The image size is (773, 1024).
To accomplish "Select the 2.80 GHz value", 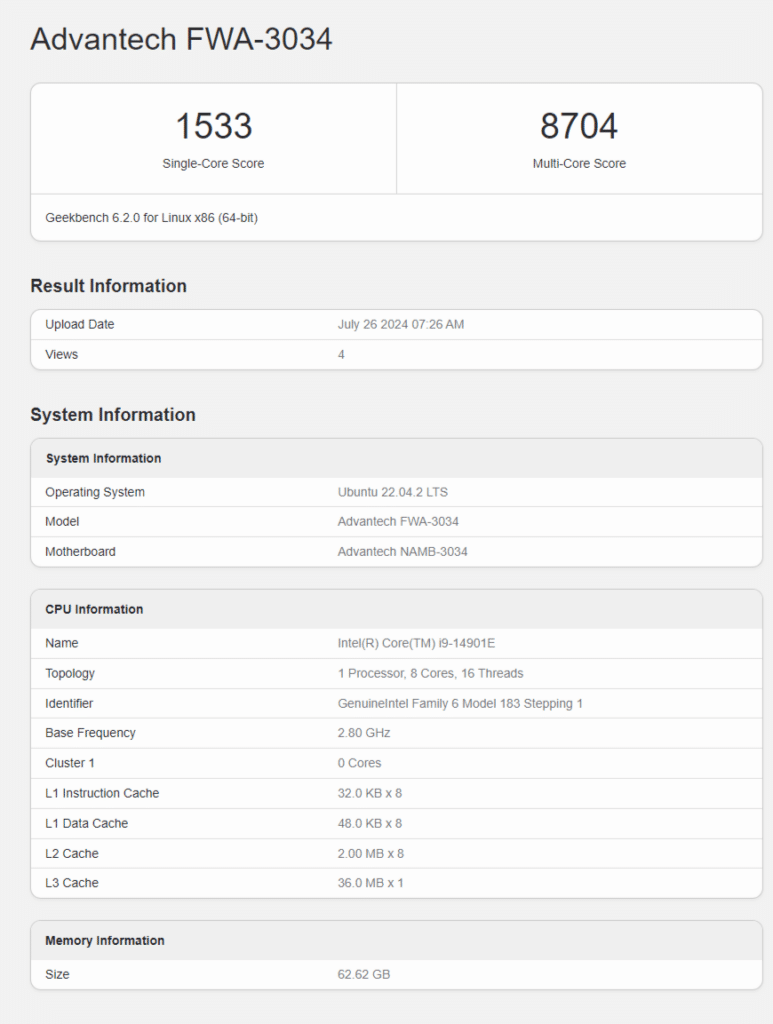I will [x=364, y=733].
